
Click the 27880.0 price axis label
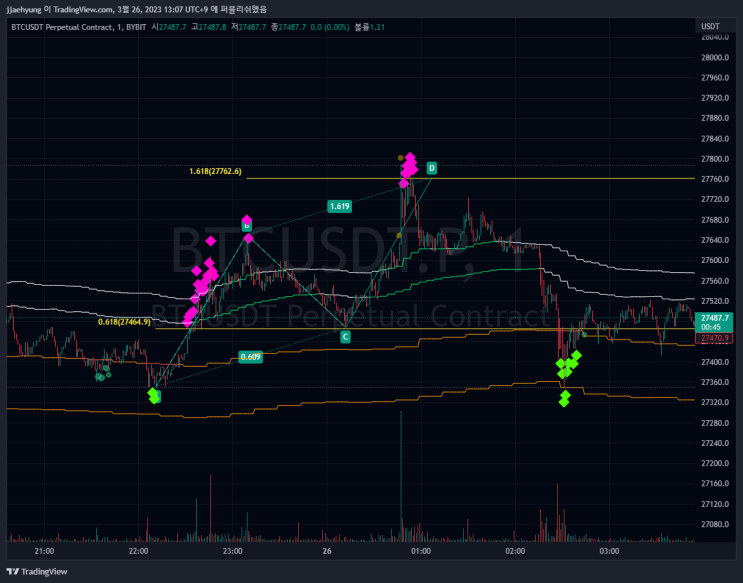click(x=715, y=118)
